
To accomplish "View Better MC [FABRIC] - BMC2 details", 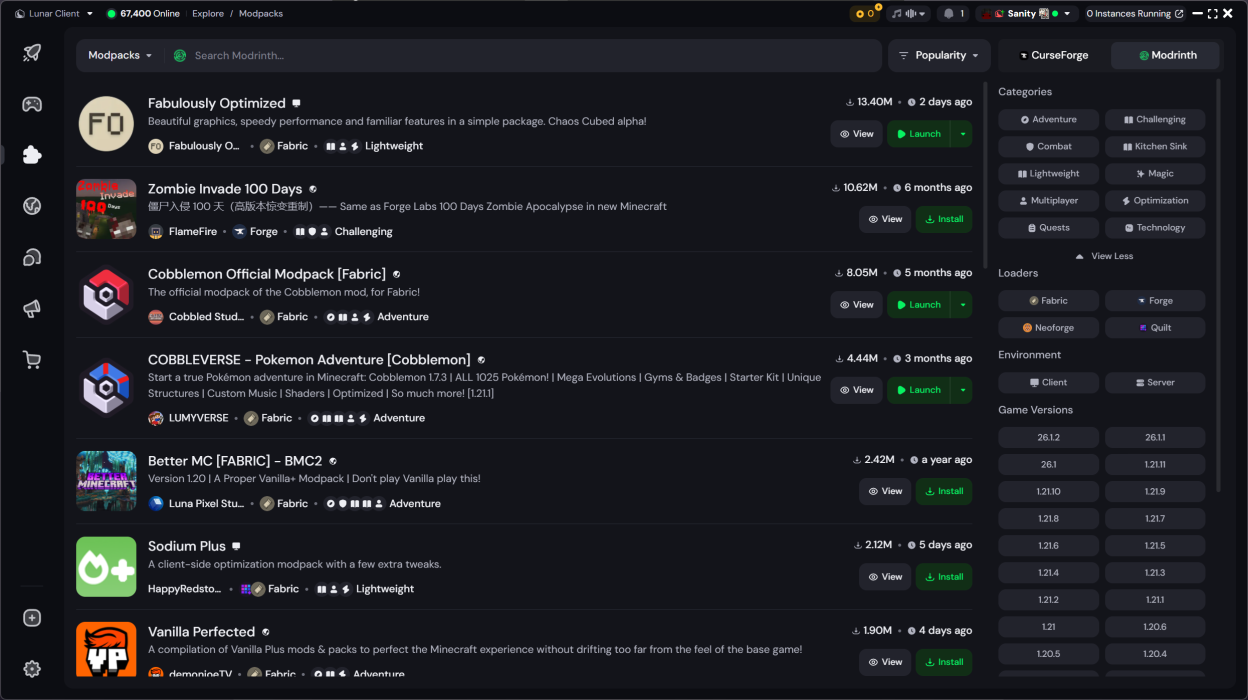I will tap(886, 491).
